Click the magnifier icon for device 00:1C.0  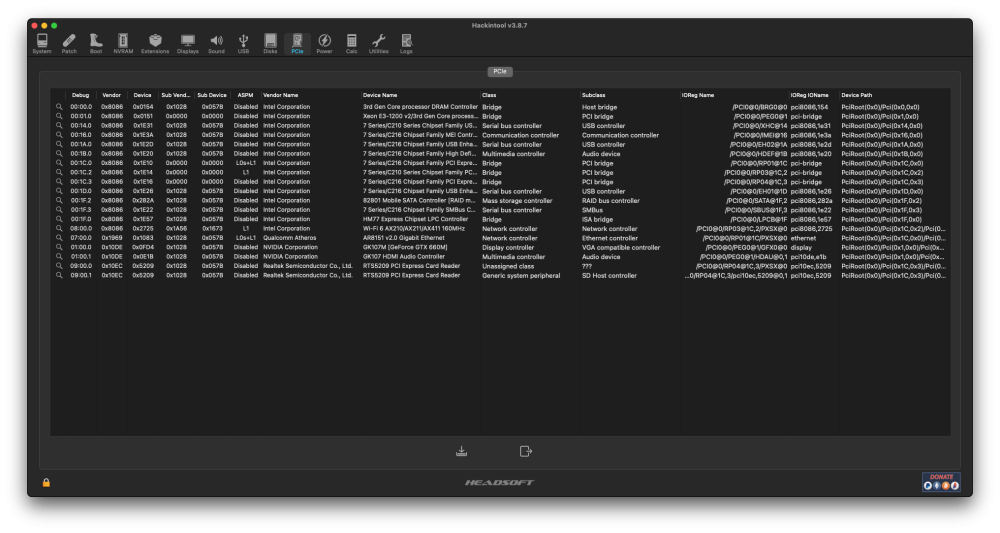59,163
